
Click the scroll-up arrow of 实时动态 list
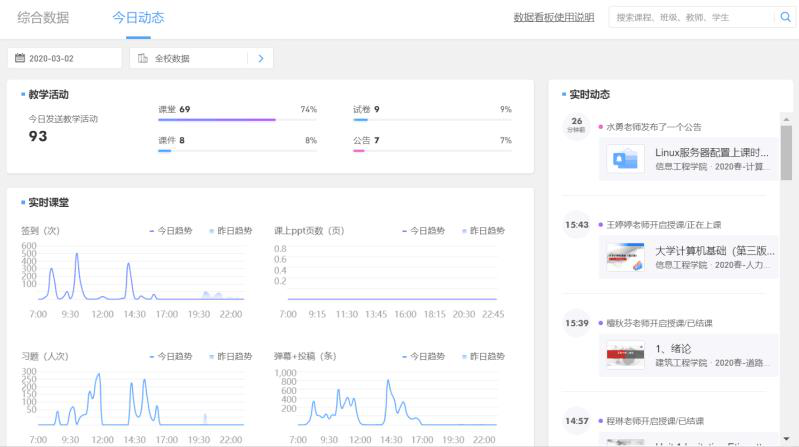(x=786, y=119)
